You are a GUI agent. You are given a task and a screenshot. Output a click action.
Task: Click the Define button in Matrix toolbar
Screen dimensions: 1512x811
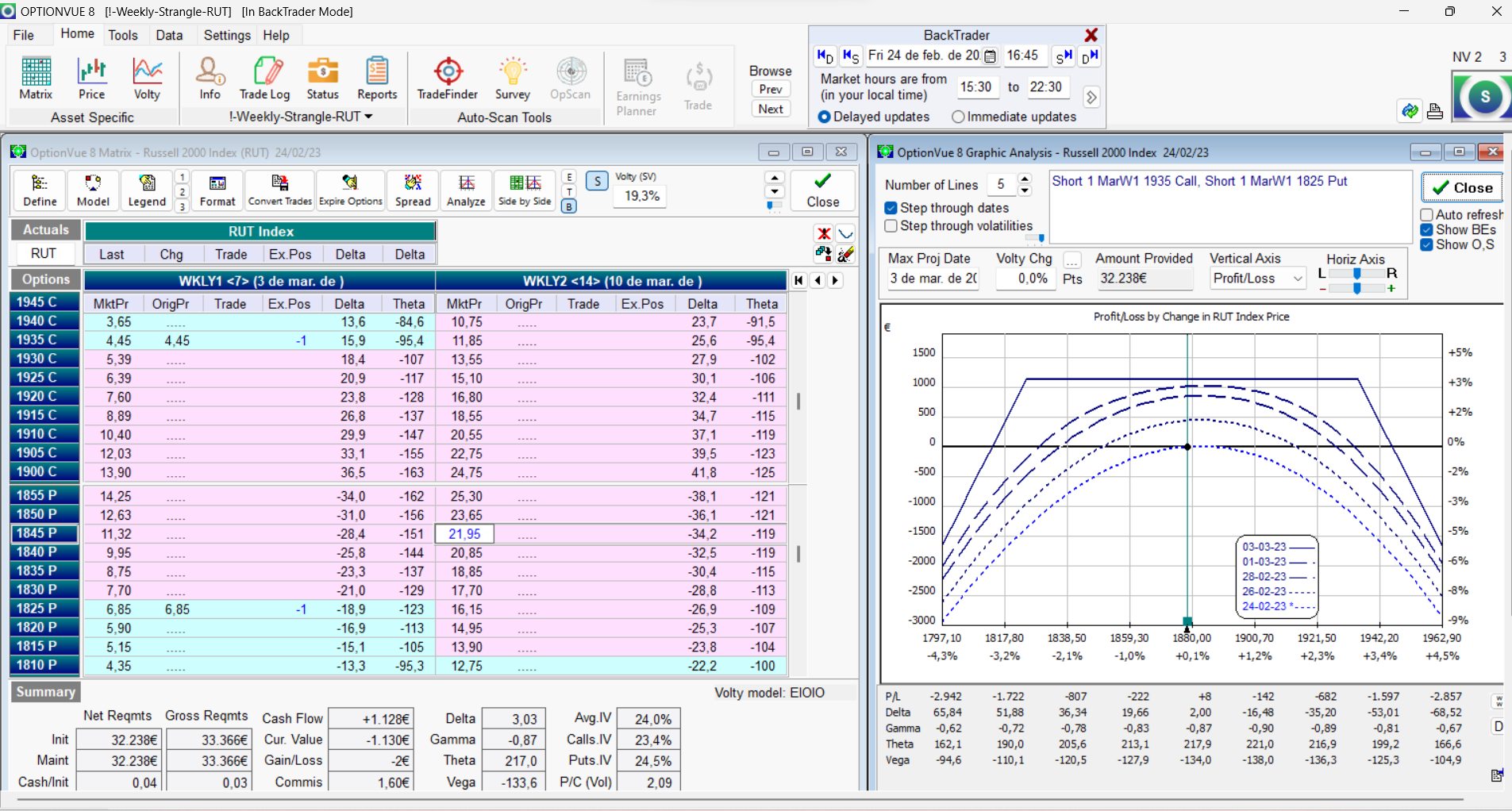[40, 191]
